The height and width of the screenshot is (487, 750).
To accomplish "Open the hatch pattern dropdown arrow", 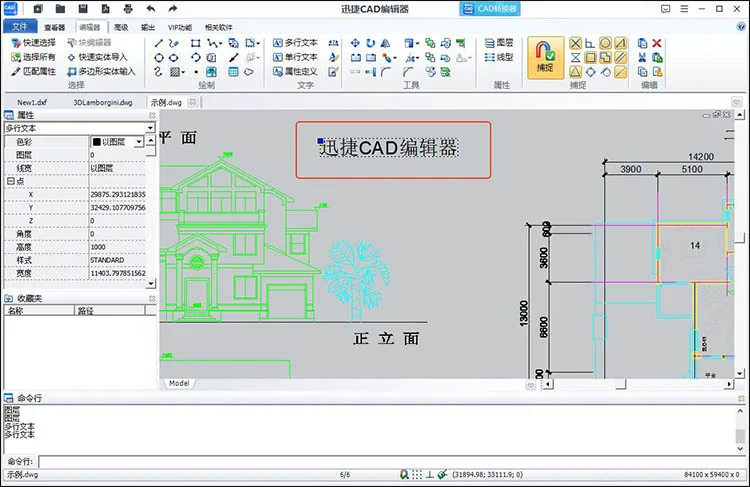I will [x=183, y=72].
